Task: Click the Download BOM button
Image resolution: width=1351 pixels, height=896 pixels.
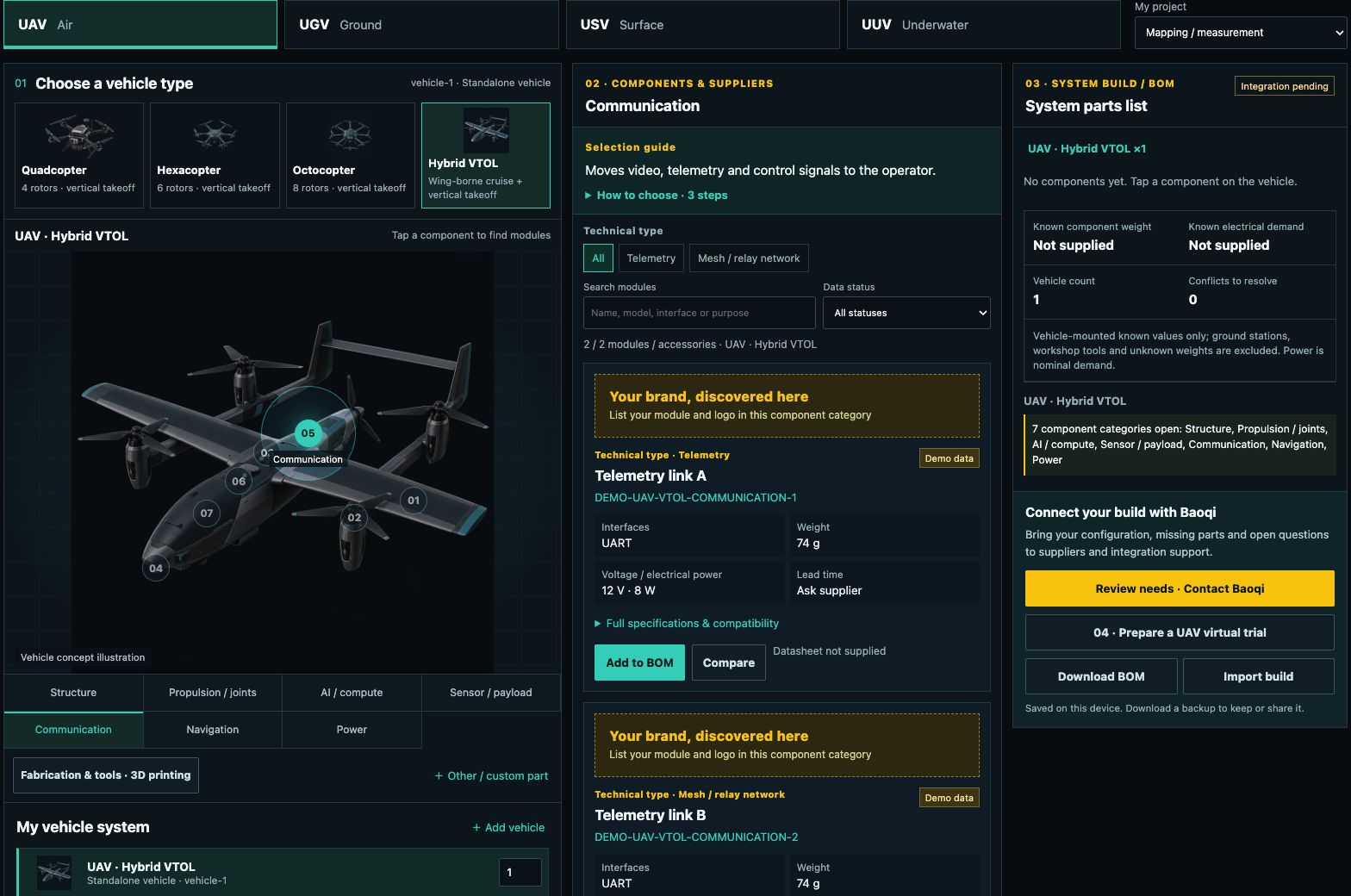Action: tap(1101, 676)
